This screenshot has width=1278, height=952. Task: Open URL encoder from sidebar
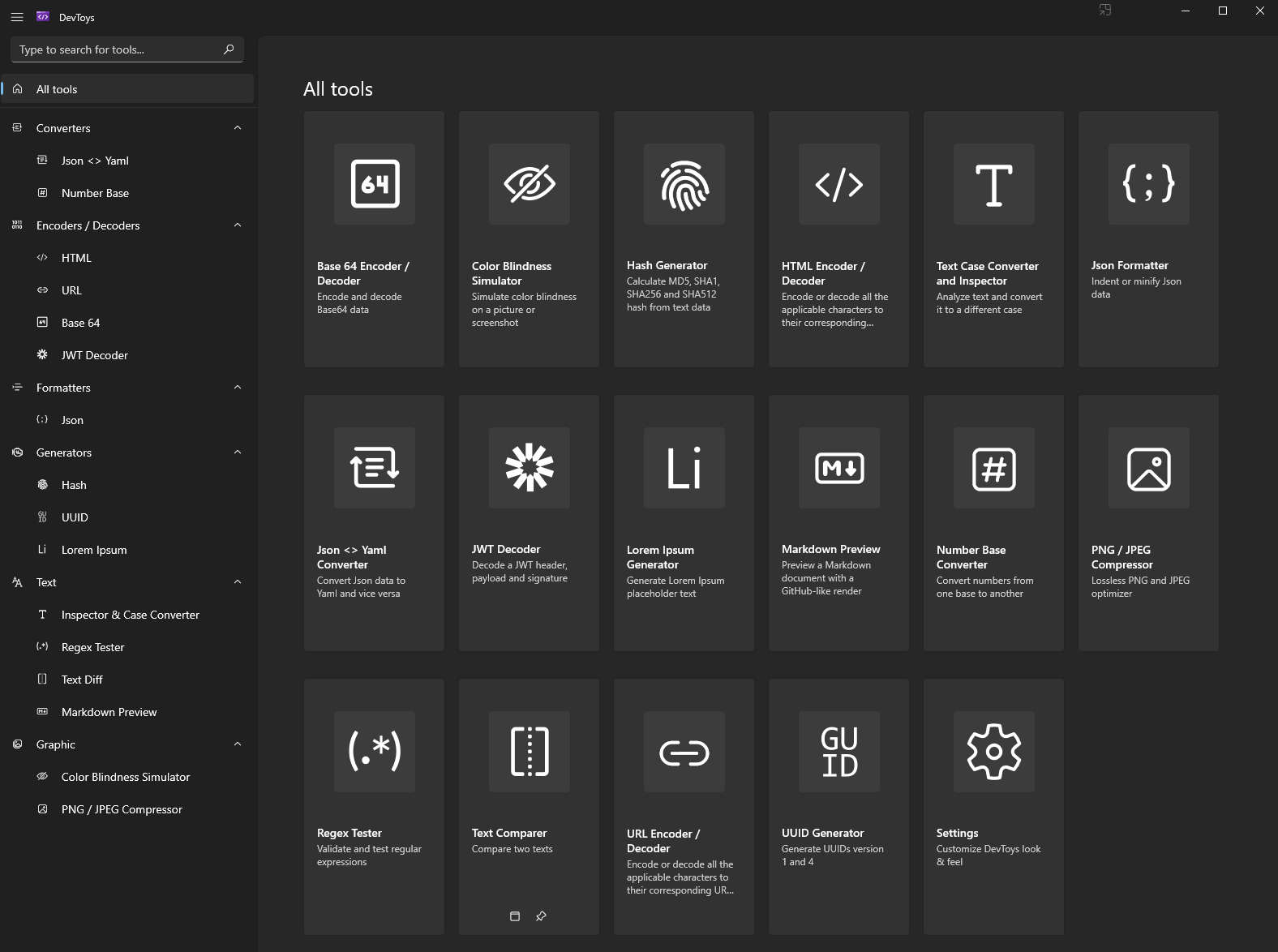pyautogui.click(x=128, y=290)
